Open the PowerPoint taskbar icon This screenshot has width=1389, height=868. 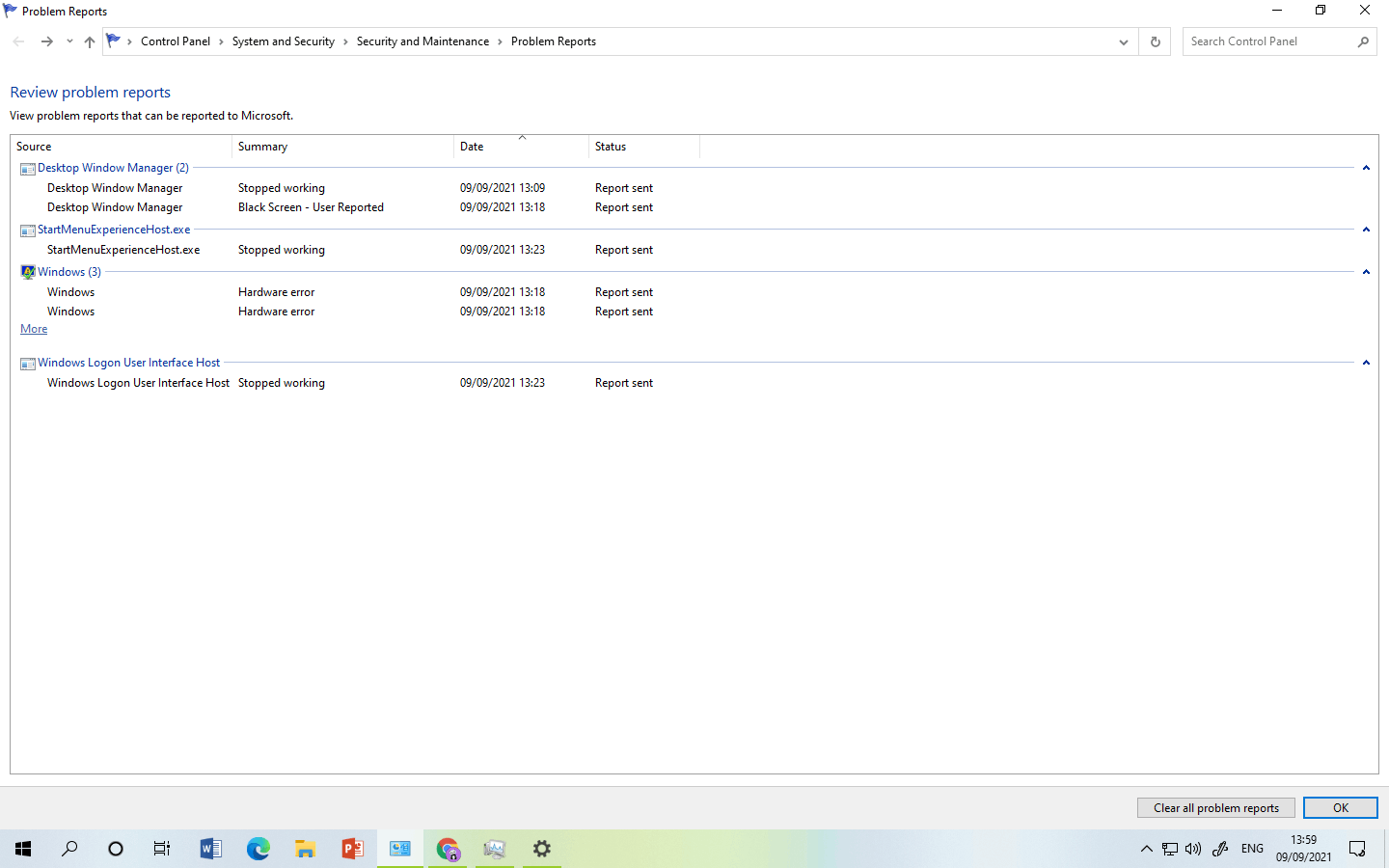352,849
